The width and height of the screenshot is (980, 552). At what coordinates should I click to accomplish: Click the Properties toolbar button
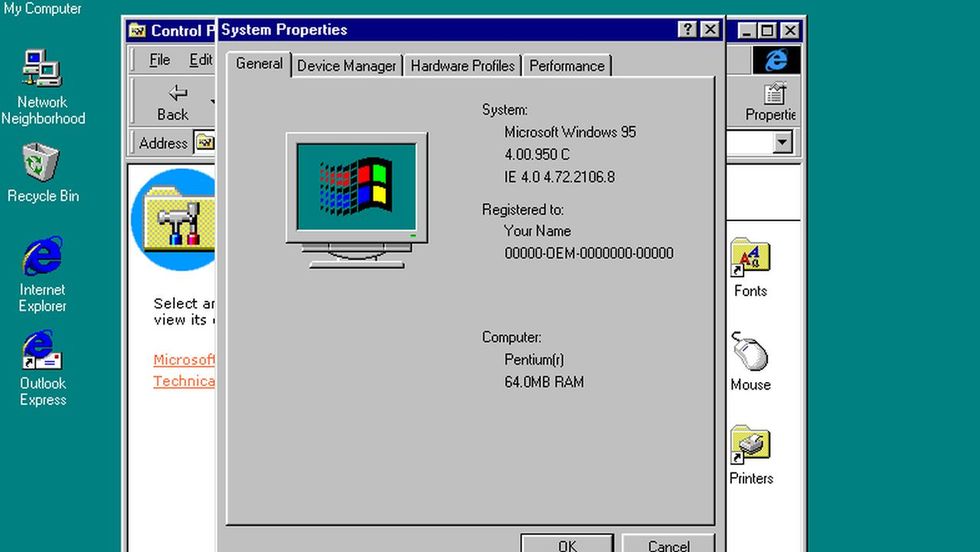click(772, 102)
